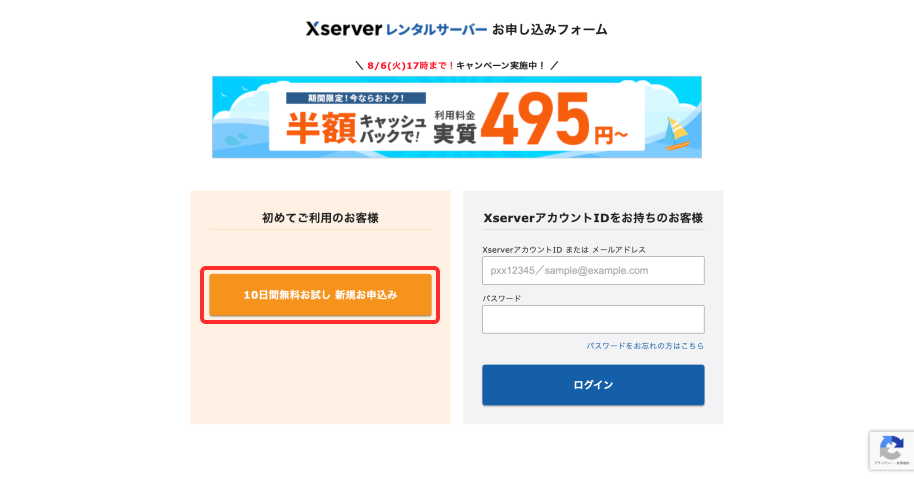
Task: Click the 期間限定！今ならおトク！ label in the banner
Action: tap(355, 99)
